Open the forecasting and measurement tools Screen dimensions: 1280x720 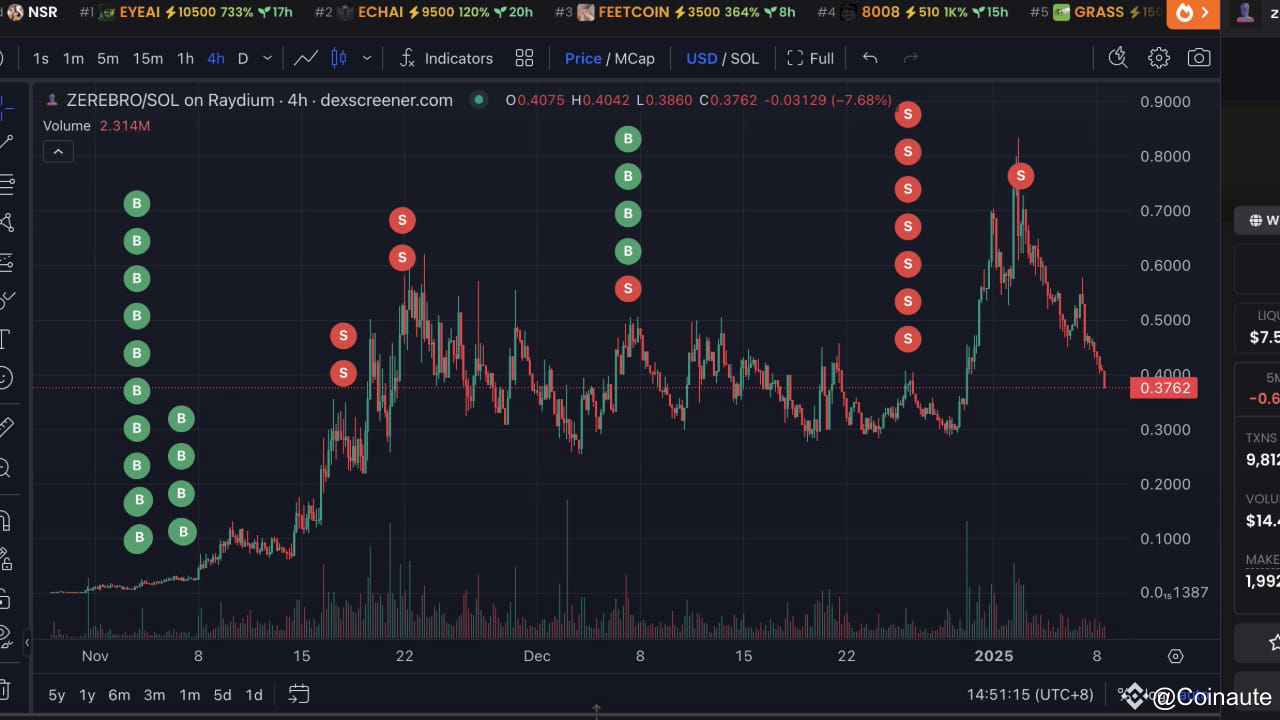[6, 262]
